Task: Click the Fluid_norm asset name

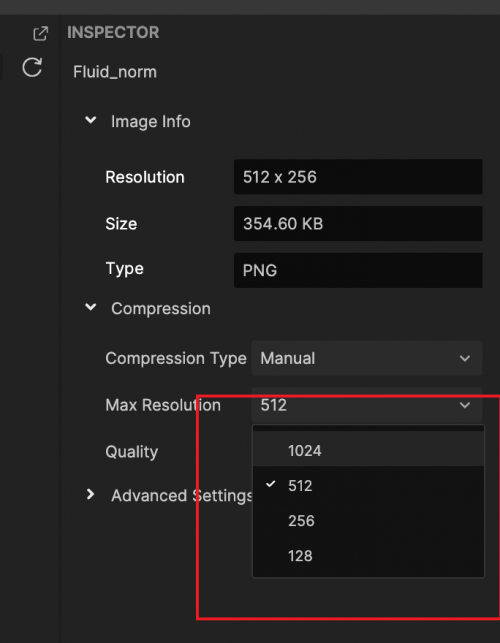Action: tap(115, 72)
